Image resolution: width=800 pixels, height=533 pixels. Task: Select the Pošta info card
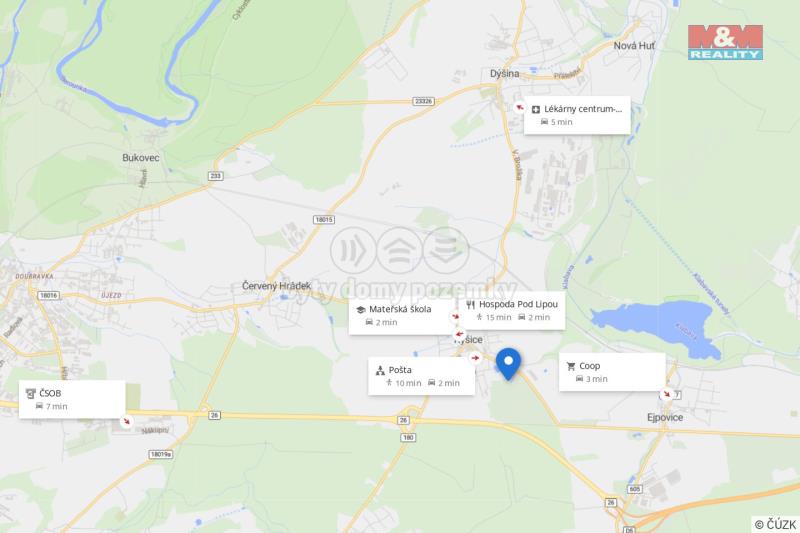[x=421, y=376]
